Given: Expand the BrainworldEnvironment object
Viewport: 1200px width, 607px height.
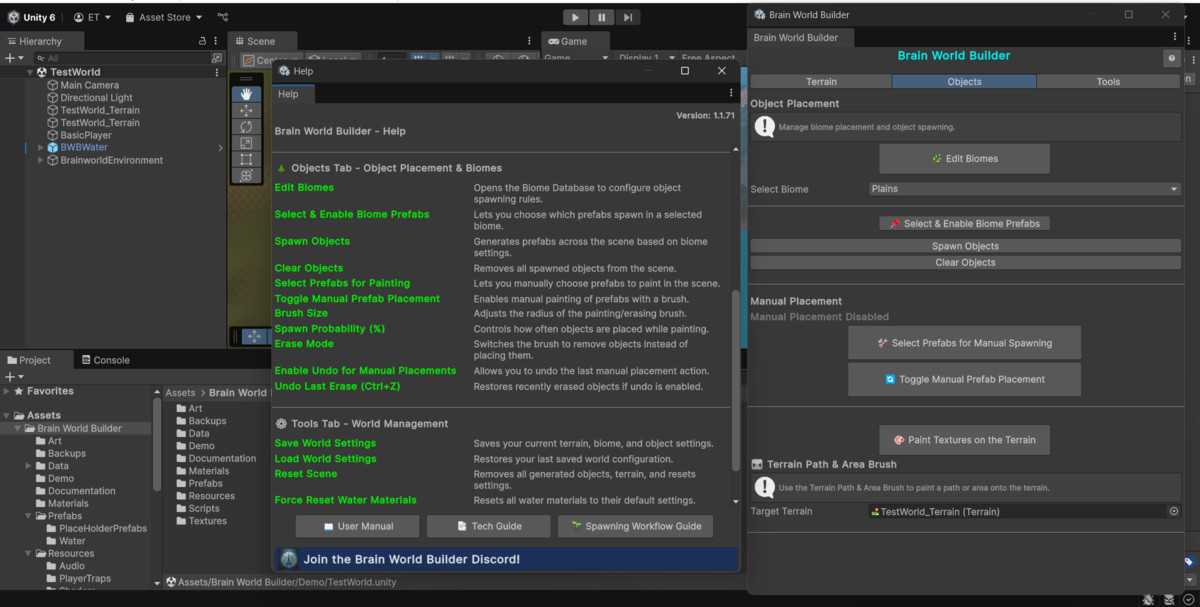Looking at the screenshot, I should coord(41,160).
